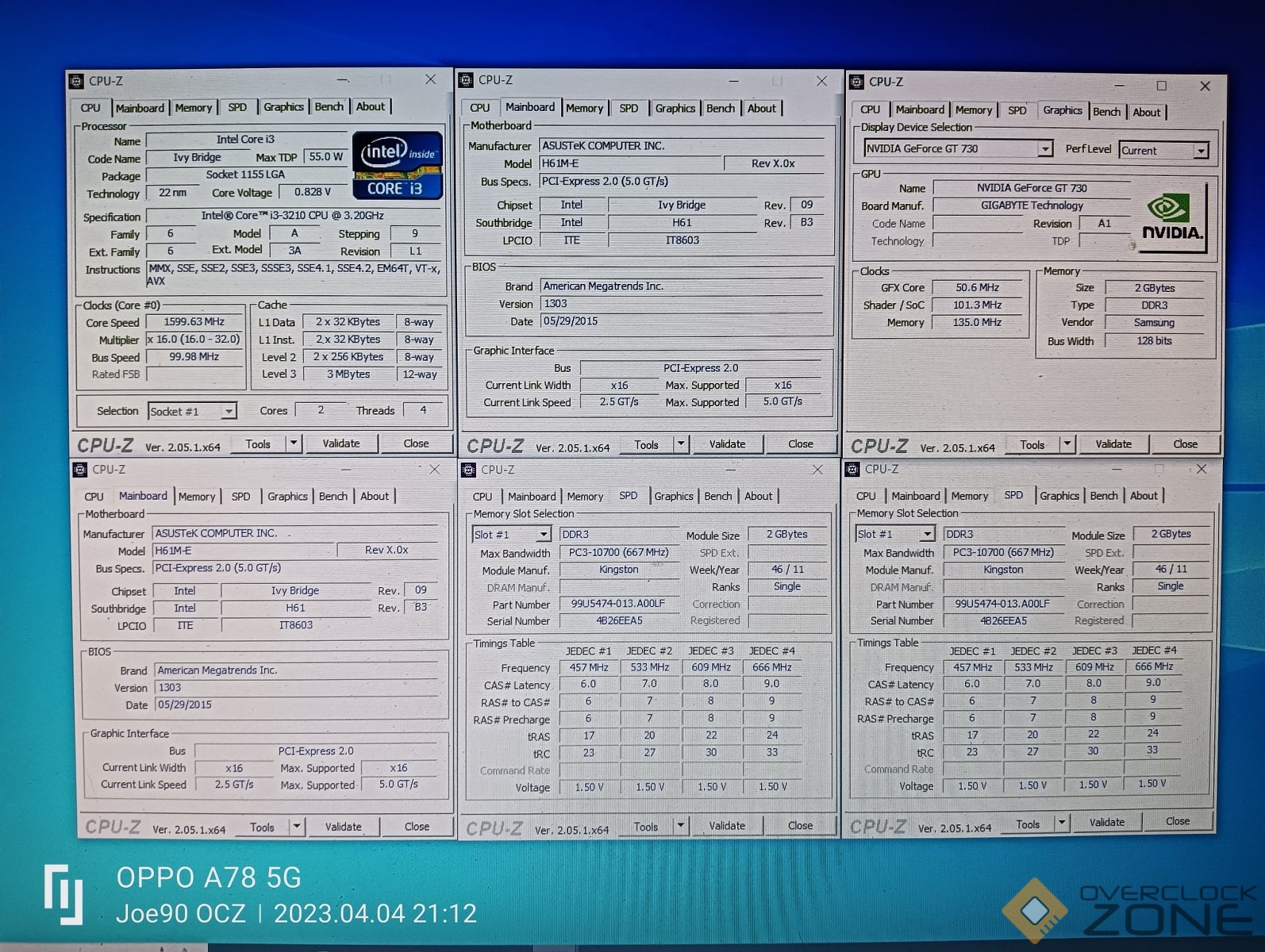Open the Memory tab in the top-left CPU window
1265x952 pixels.
pos(194,108)
